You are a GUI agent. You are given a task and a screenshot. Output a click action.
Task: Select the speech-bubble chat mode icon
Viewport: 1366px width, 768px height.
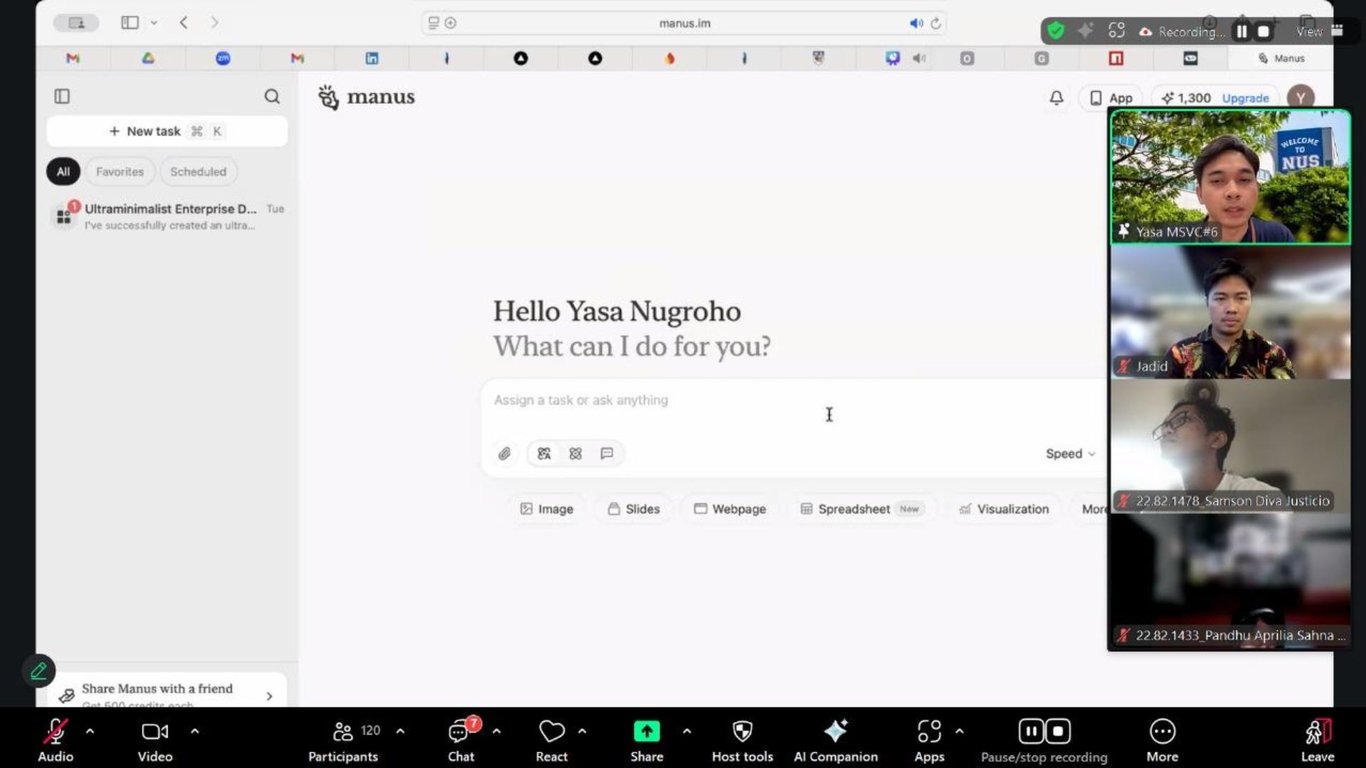(x=607, y=454)
